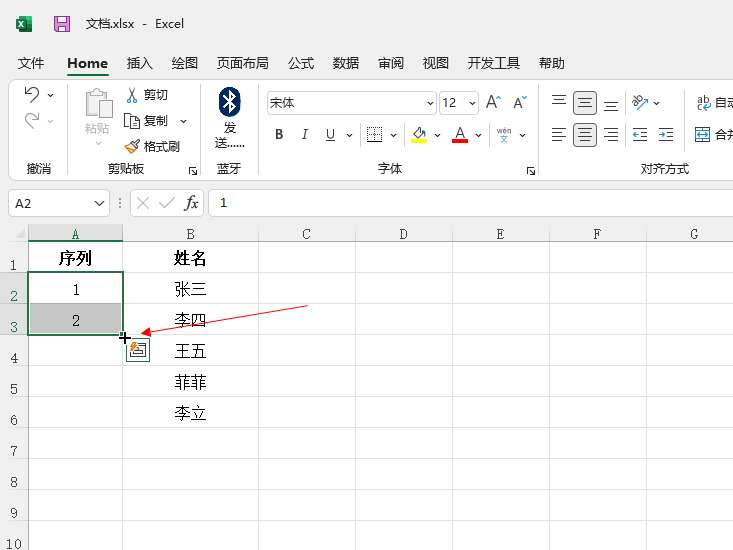Expand the Undo history dropdown
This screenshot has width=733, height=550.
(x=50, y=95)
